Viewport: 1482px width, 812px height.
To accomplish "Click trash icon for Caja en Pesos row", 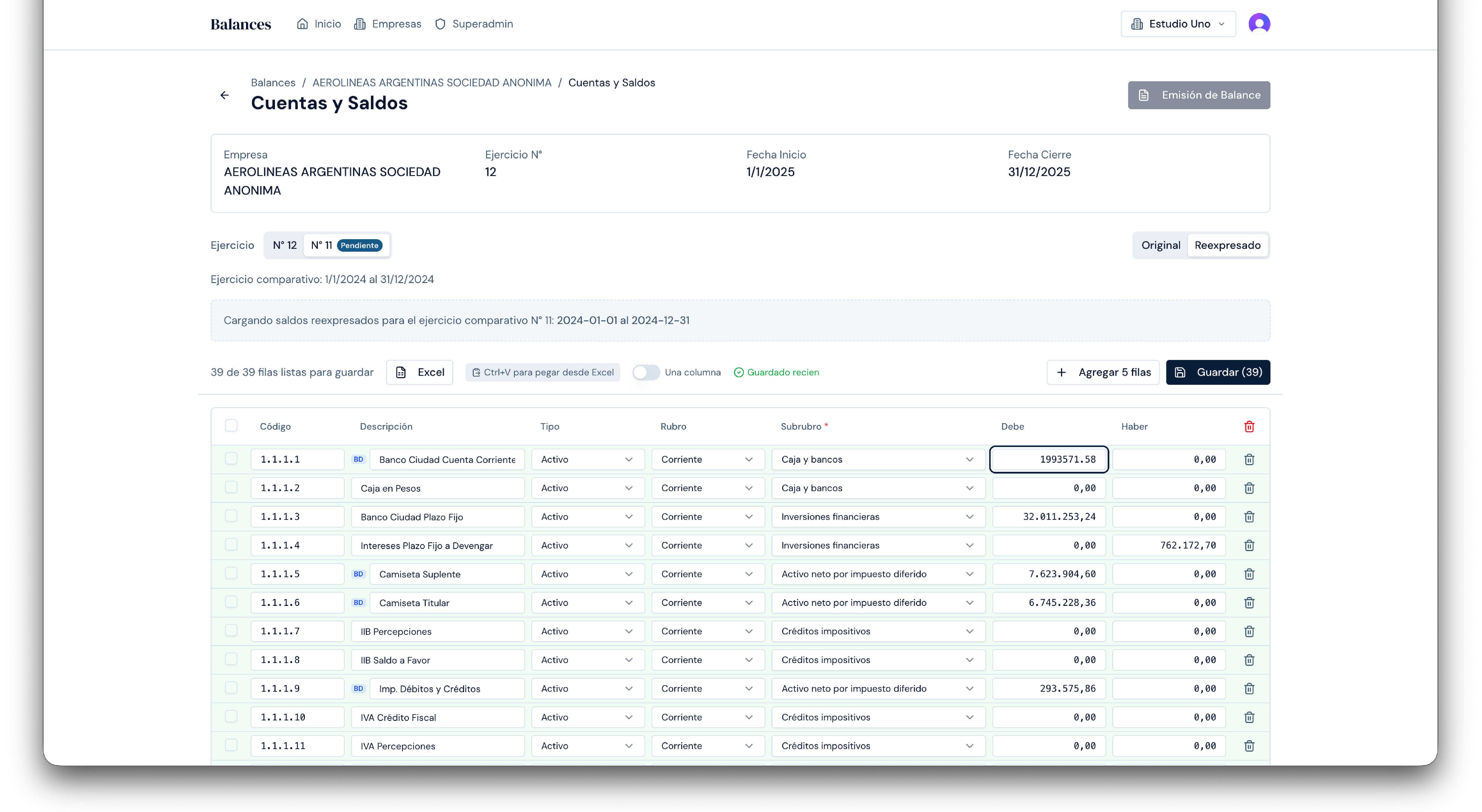I will (x=1249, y=488).
